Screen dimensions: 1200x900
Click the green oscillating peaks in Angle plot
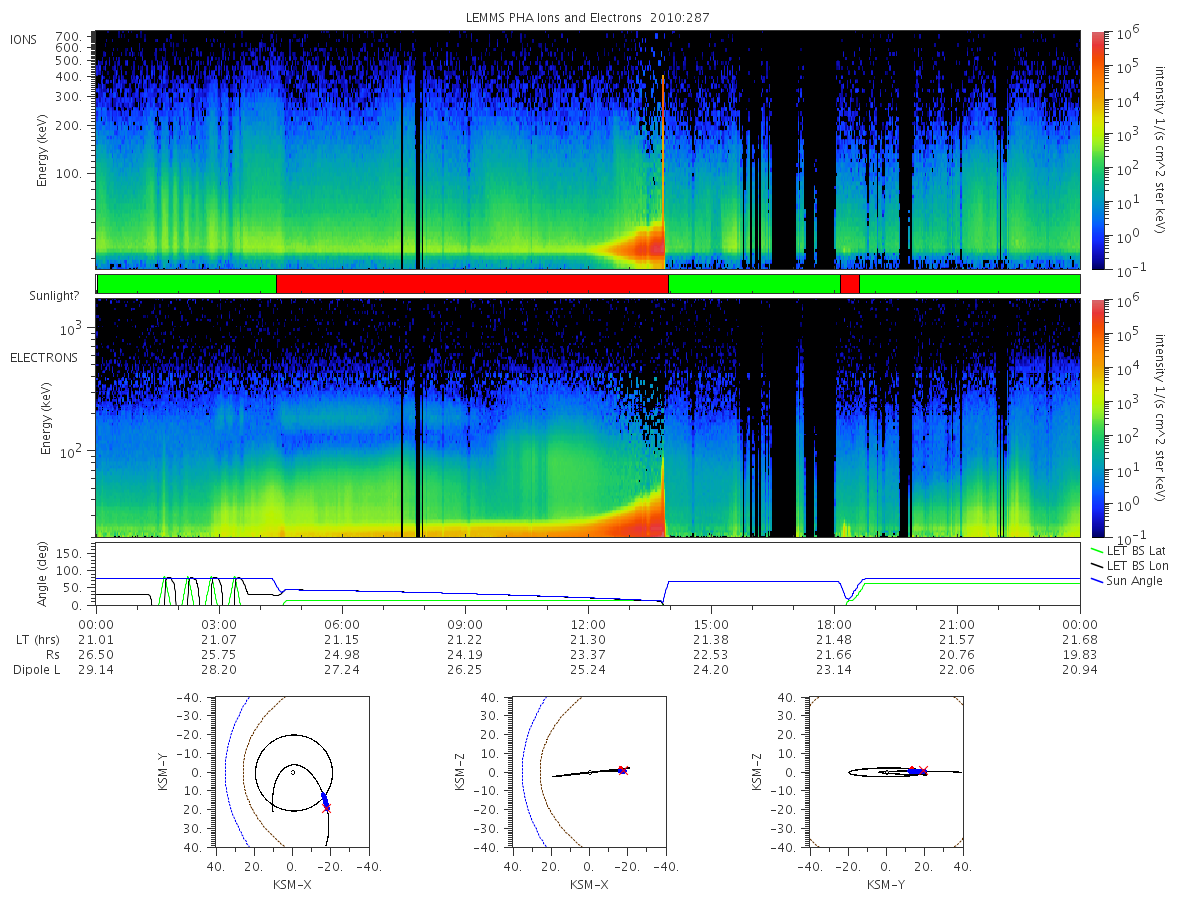click(200, 590)
